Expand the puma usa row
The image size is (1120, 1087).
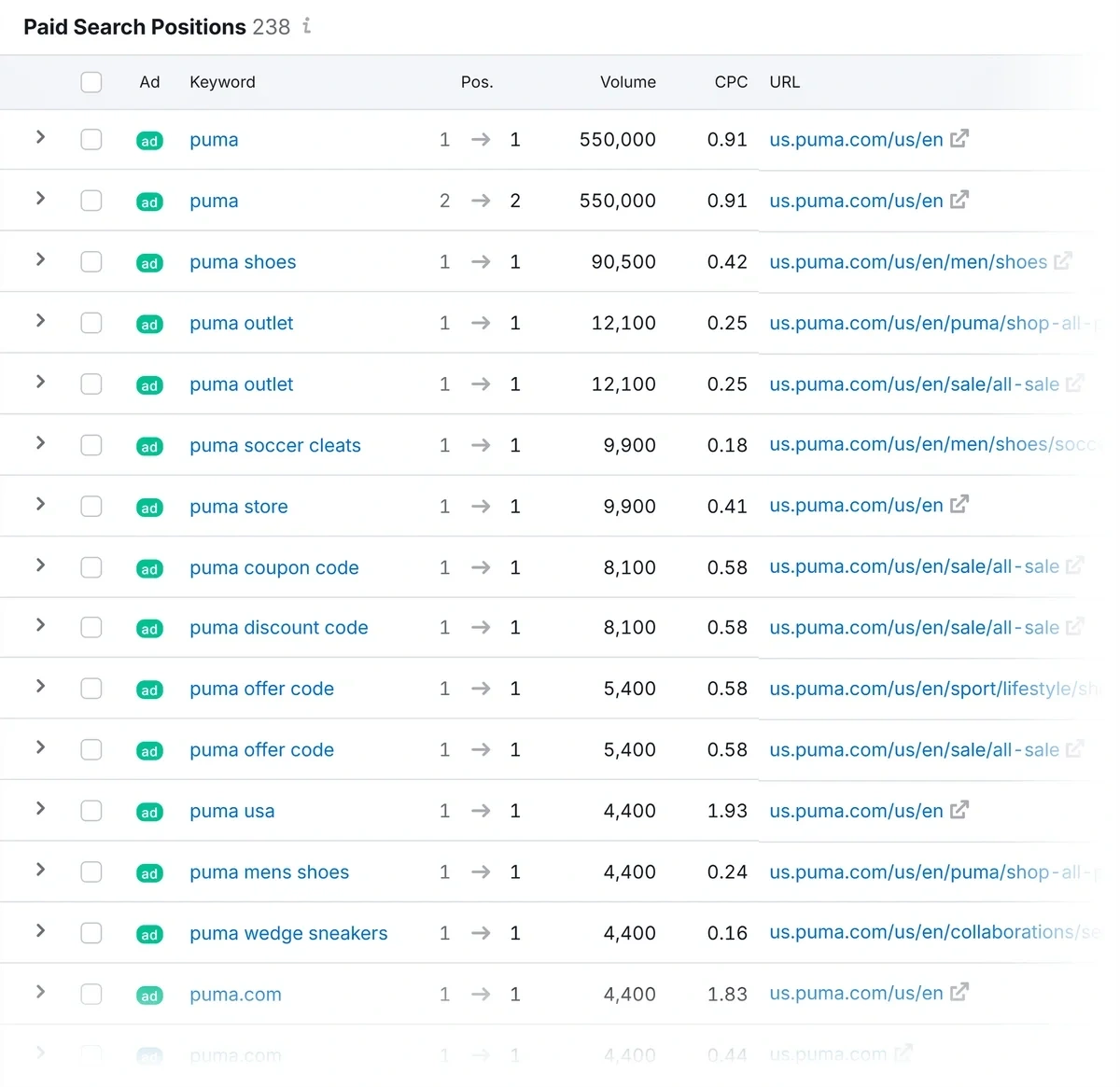(x=40, y=808)
